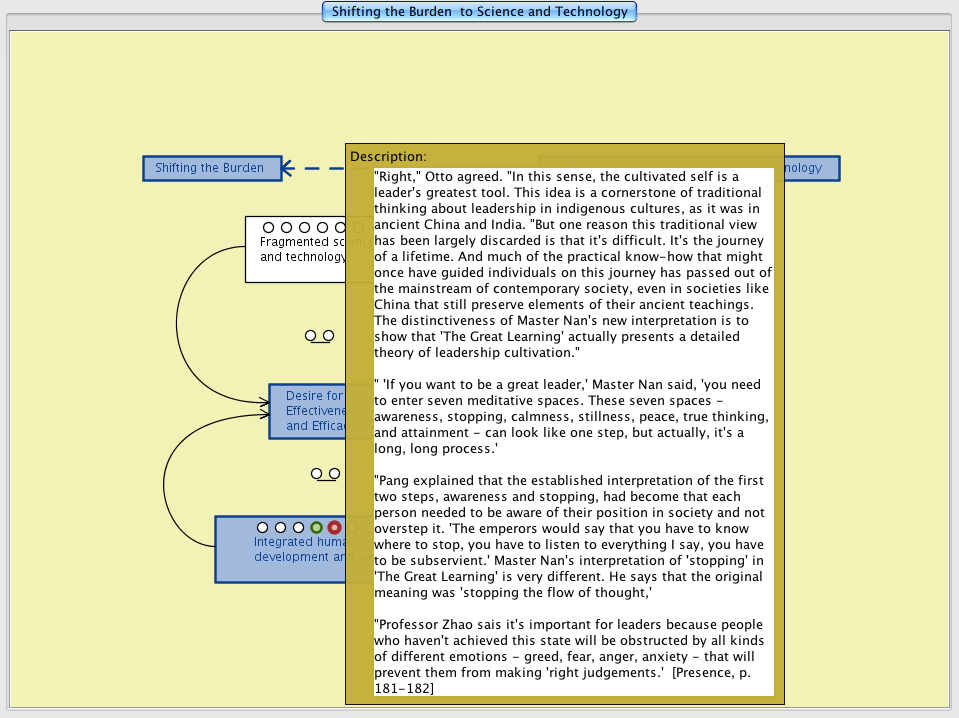The height and width of the screenshot is (718, 959).
Task: Select leftmost white circle in Integrated node
Action: click(262, 527)
